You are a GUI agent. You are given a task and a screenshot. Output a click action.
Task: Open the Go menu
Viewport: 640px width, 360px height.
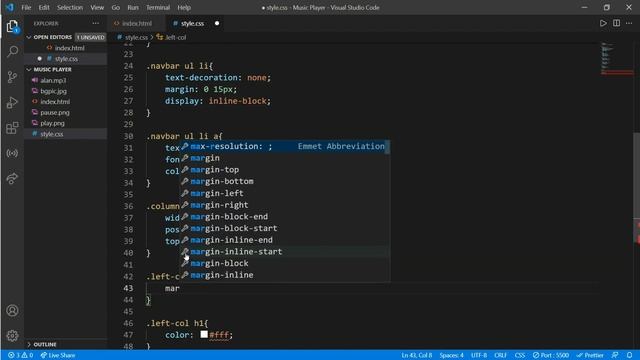[116, 7]
